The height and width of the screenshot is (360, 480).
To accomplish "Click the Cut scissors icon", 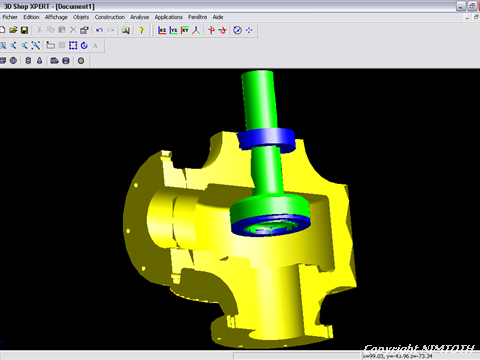I will (39, 30).
